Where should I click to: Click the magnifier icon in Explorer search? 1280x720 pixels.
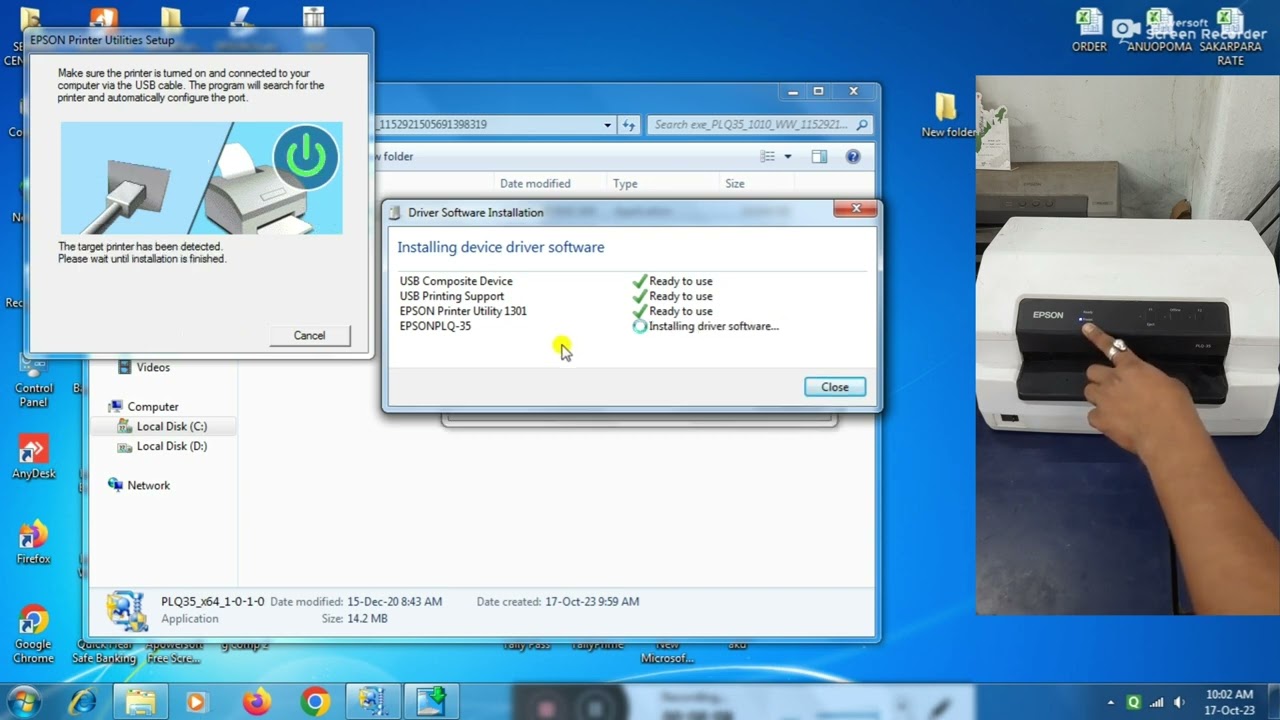click(x=863, y=125)
